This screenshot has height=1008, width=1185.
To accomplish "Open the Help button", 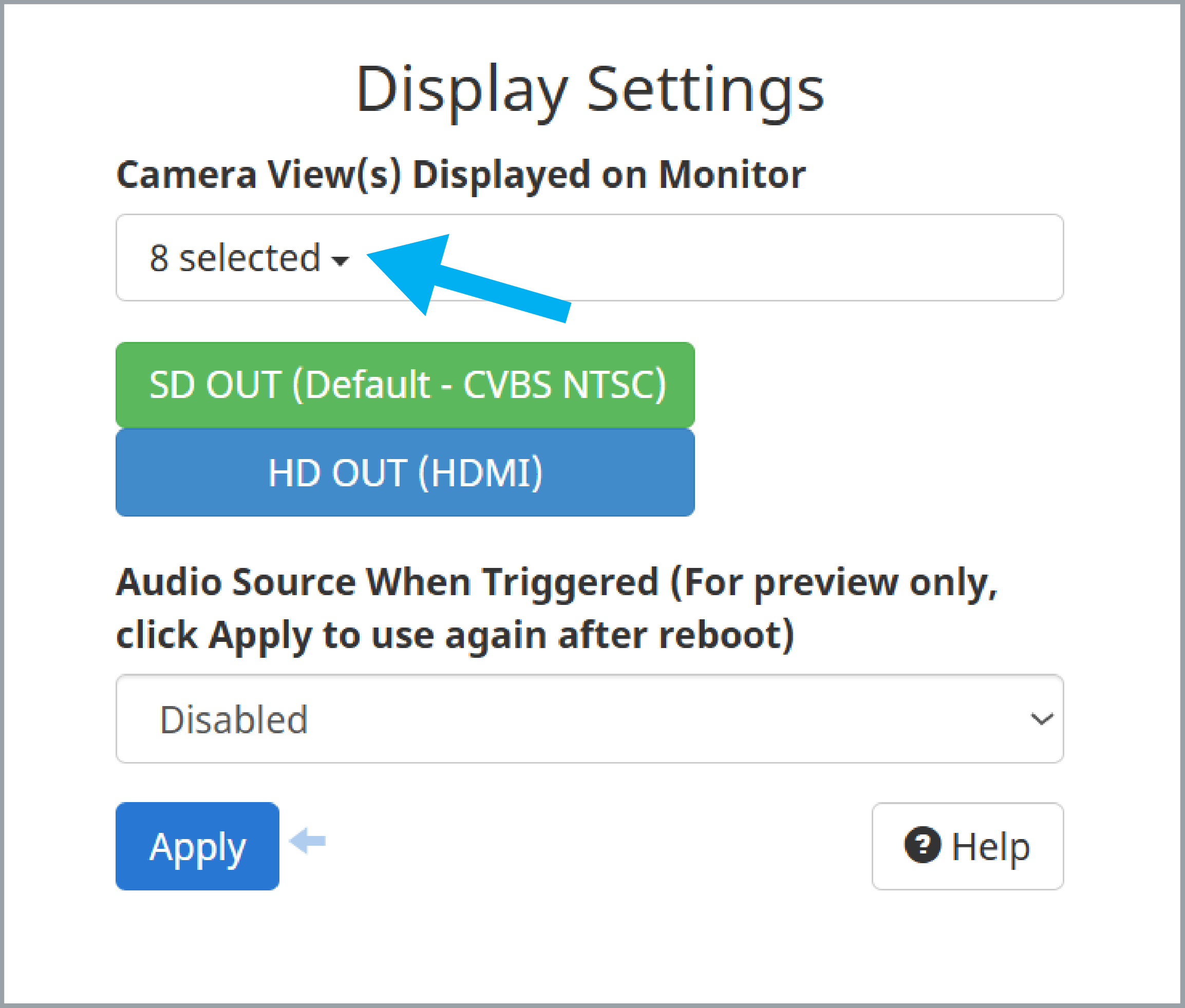I will click(x=968, y=846).
